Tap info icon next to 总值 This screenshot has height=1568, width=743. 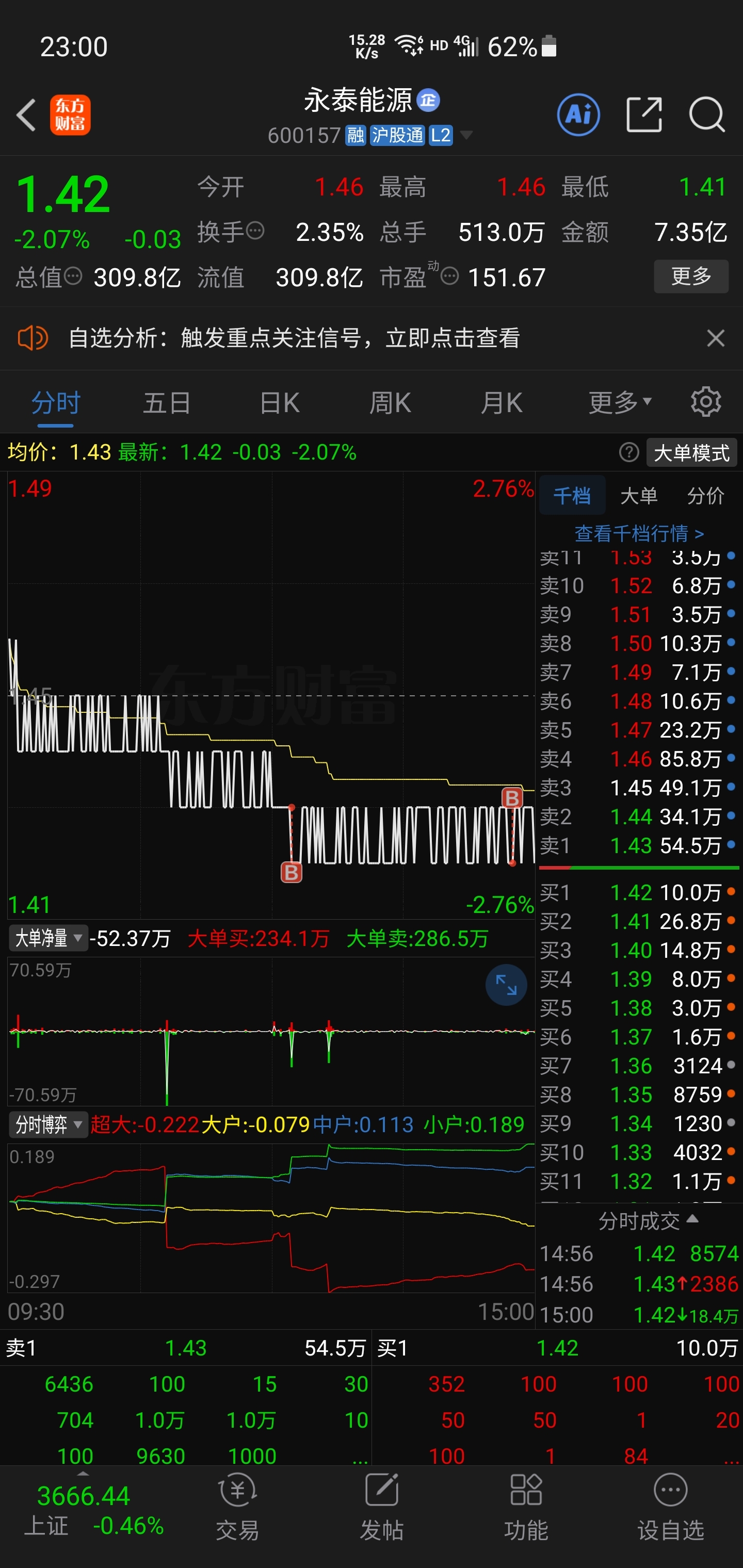(x=73, y=276)
